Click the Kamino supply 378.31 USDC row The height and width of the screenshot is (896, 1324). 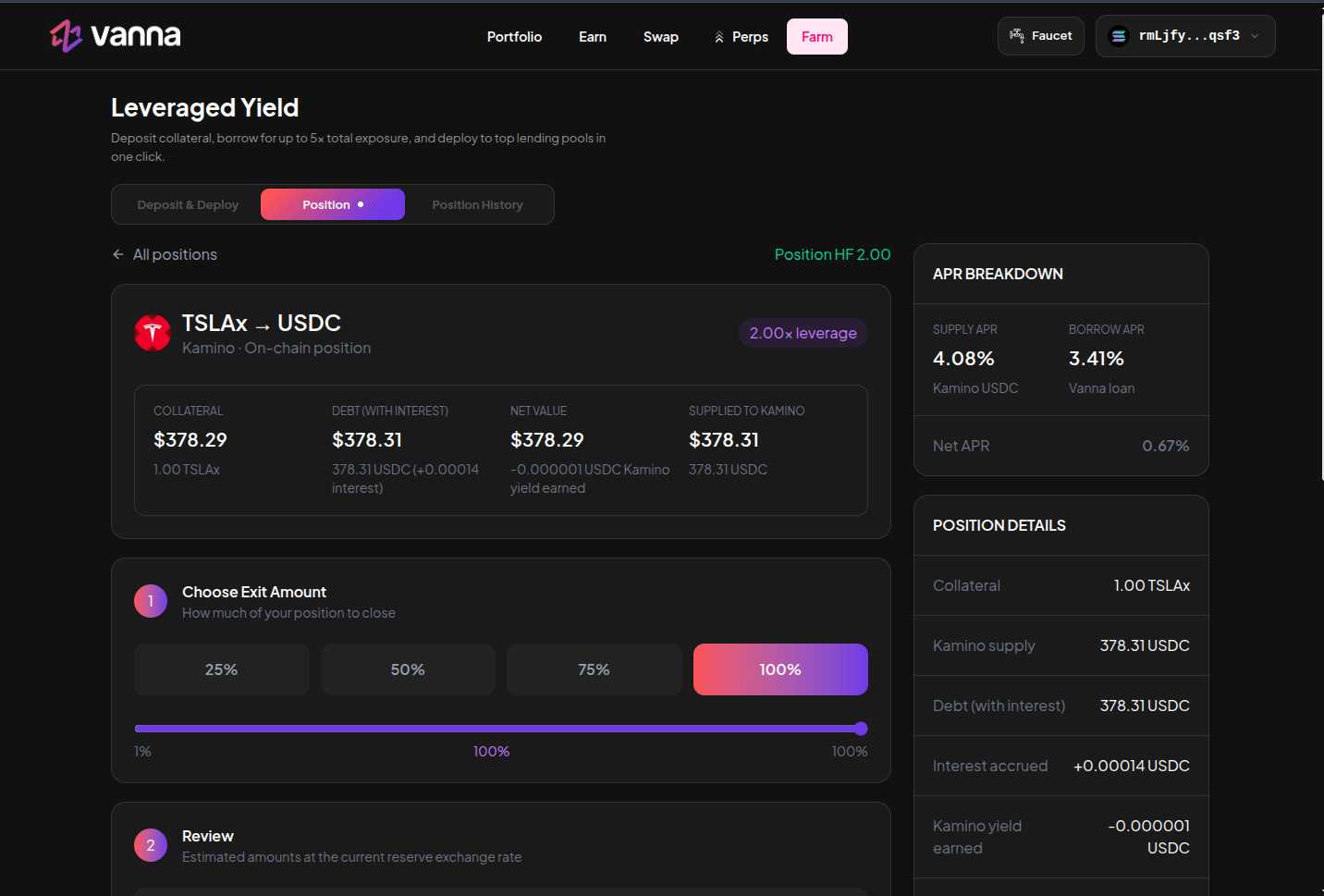click(1061, 645)
